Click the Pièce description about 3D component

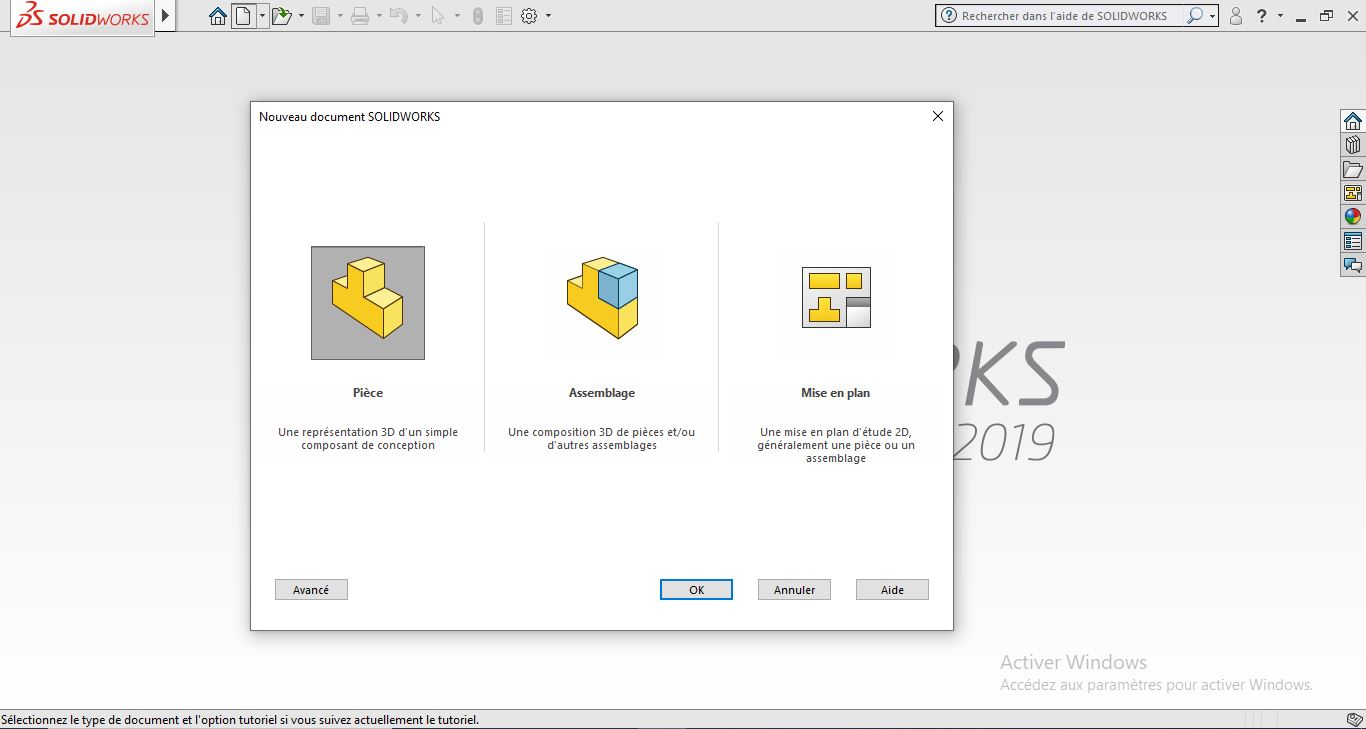[x=368, y=439]
